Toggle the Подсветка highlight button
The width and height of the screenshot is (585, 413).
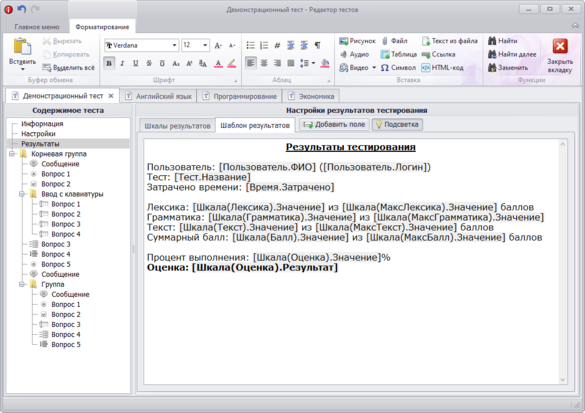pos(397,125)
